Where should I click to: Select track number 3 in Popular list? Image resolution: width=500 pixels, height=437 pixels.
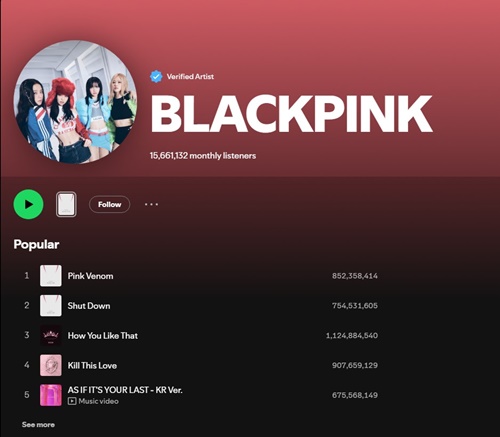tap(27, 335)
